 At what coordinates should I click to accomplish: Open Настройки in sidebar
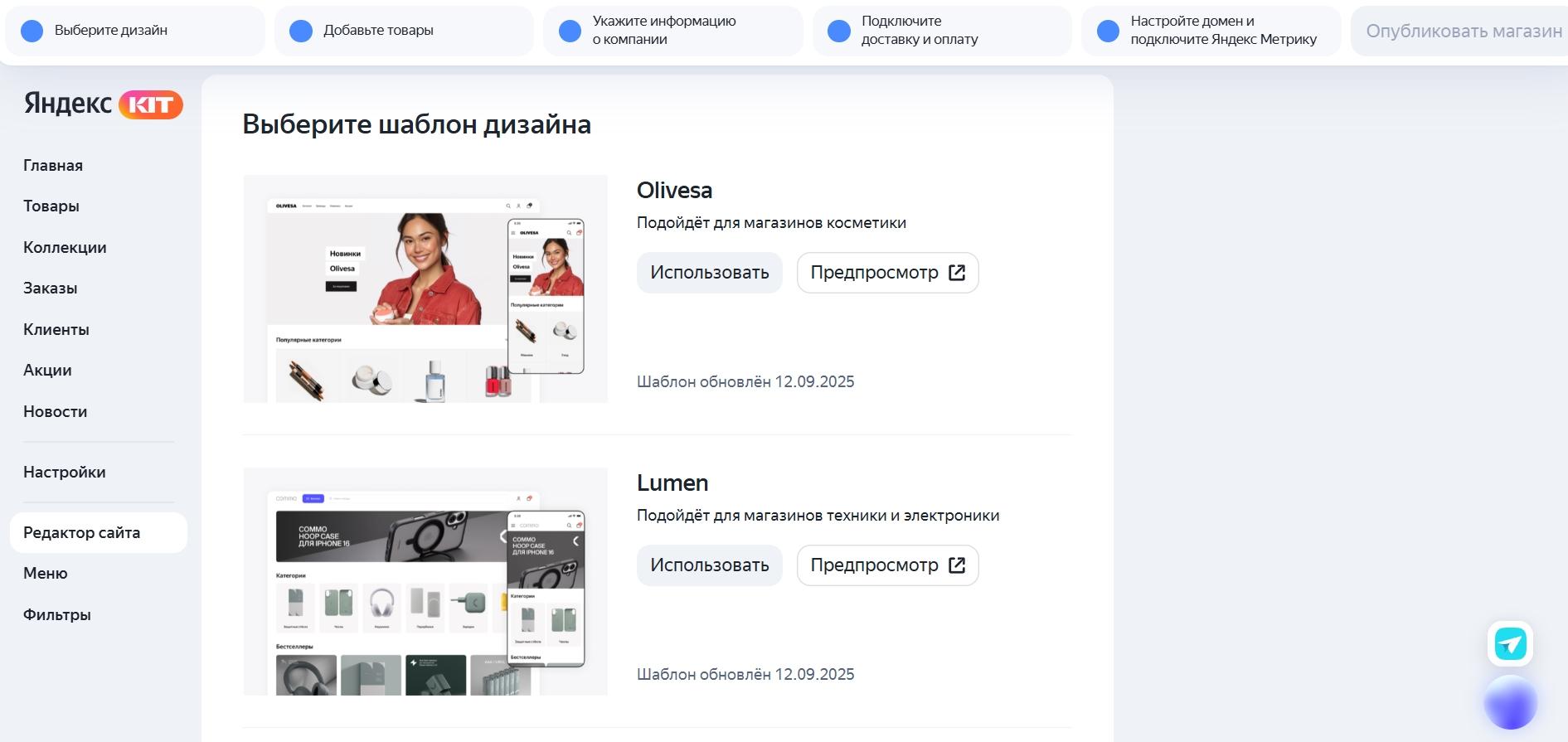pyautogui.click(x=65, y=473)
